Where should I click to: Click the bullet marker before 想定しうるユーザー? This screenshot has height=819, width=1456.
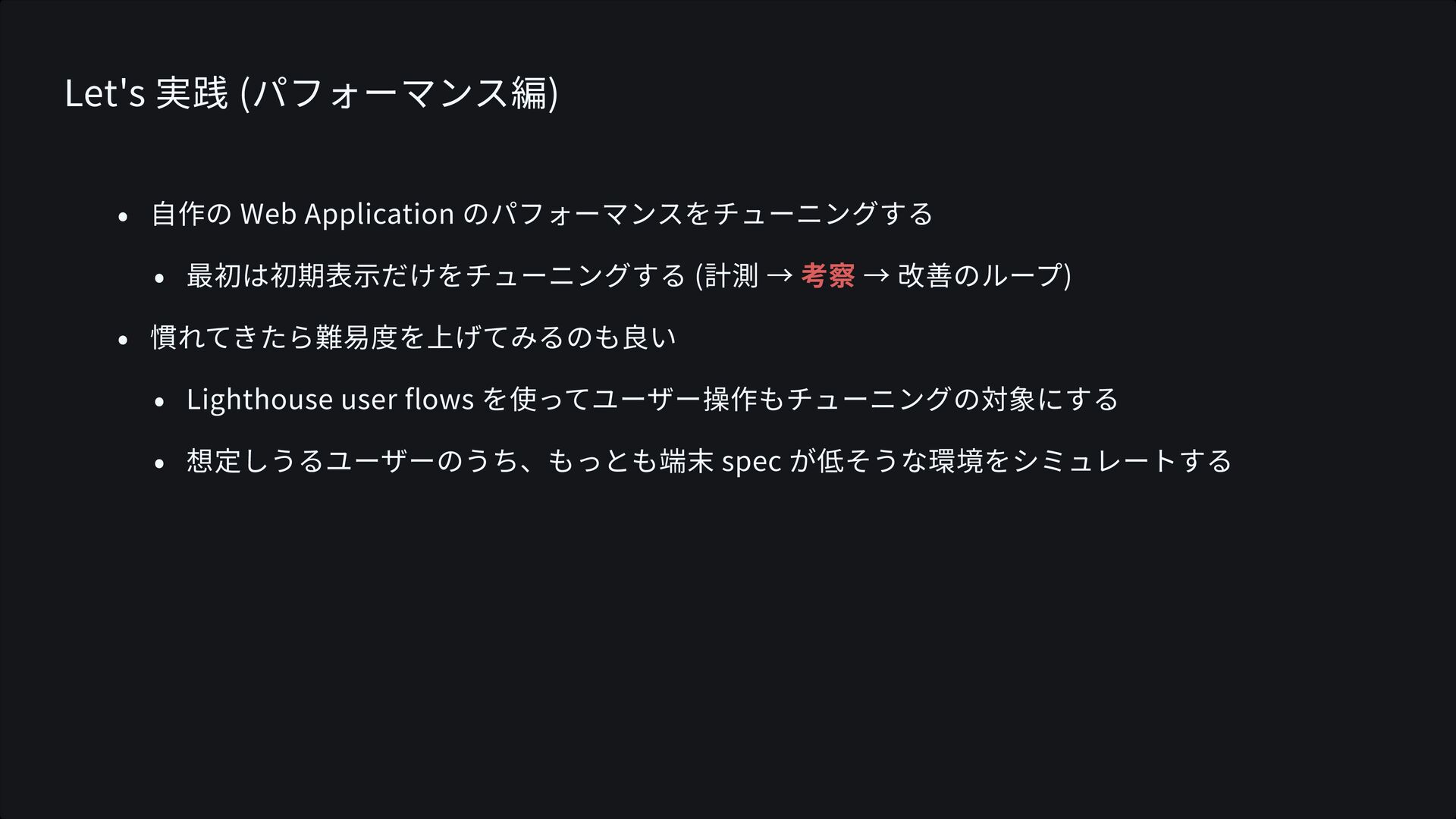[158, 464]
